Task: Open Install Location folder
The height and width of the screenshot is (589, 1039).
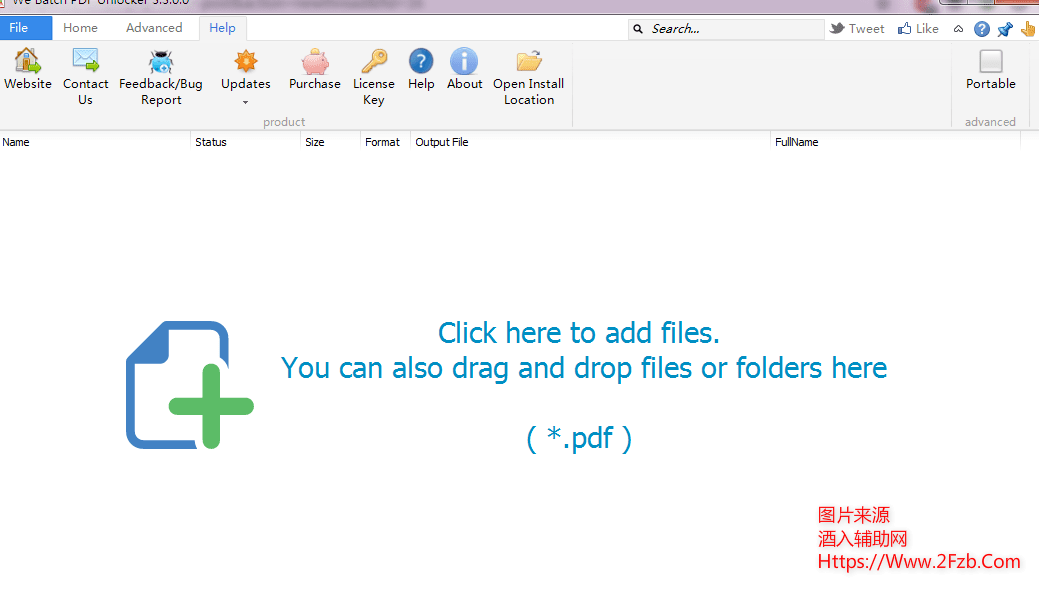Action: point(528,63)
